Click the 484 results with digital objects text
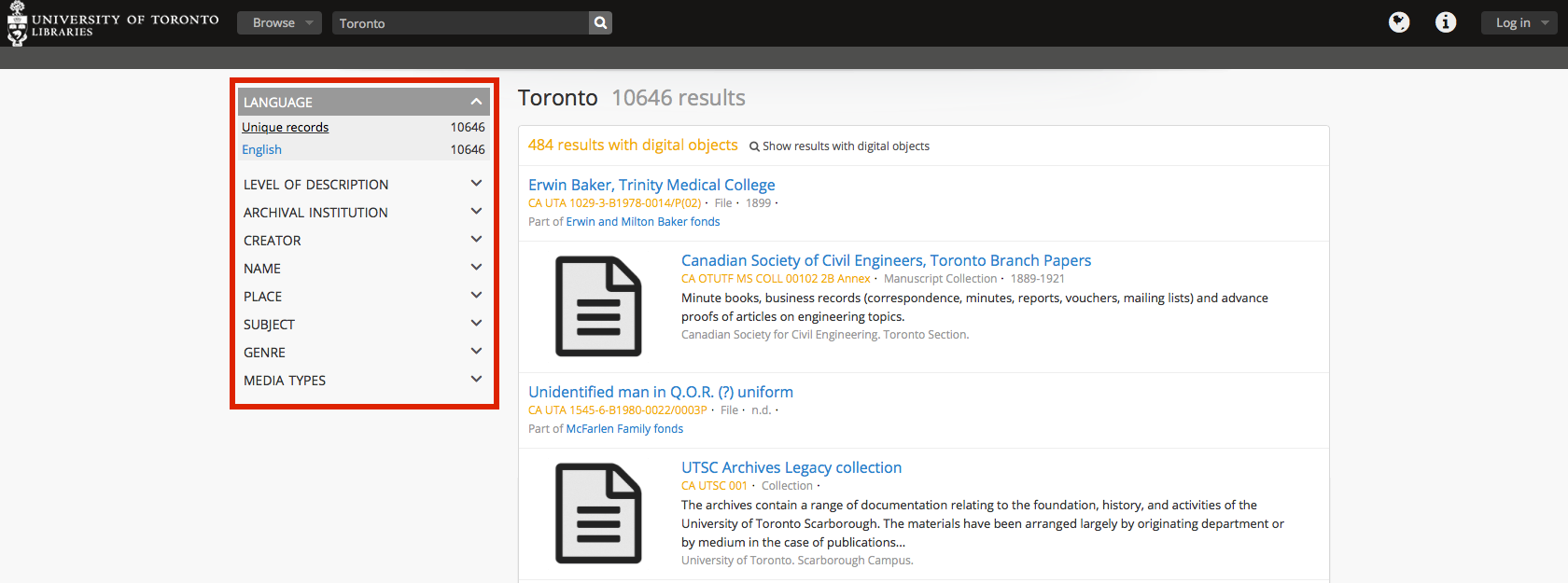This screenshot has width=1568, height=583. (633, 145)
